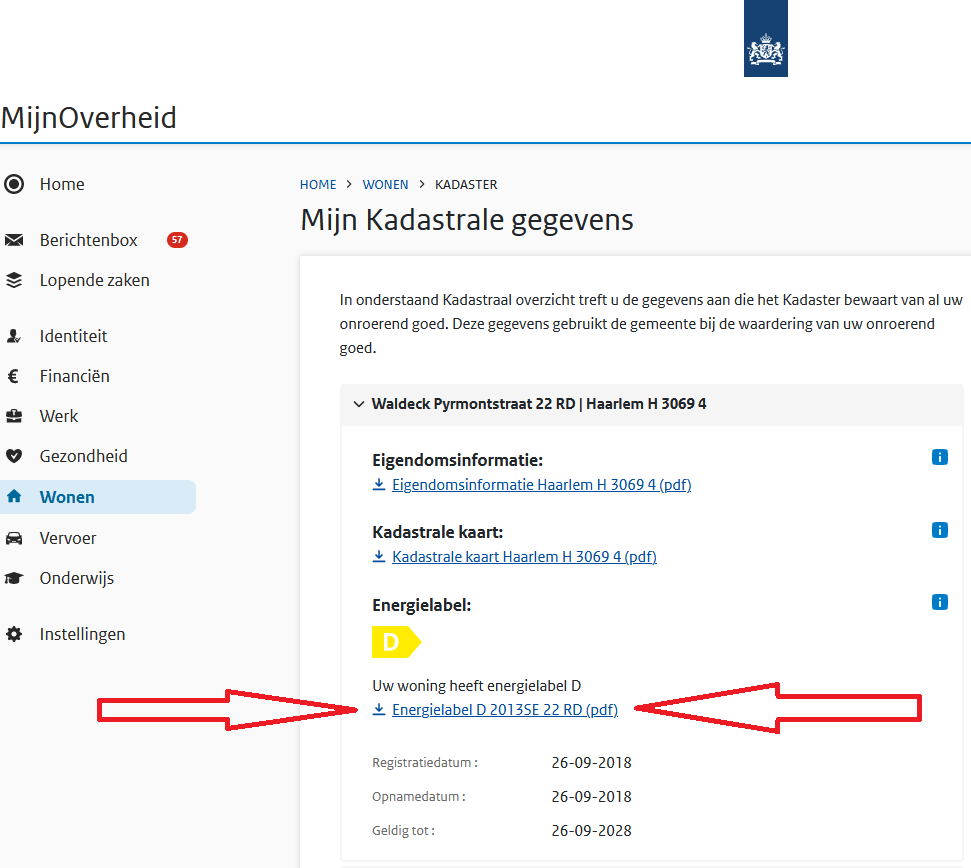Click download icon before Eigendomsinformatie pdf

(378, 484)
